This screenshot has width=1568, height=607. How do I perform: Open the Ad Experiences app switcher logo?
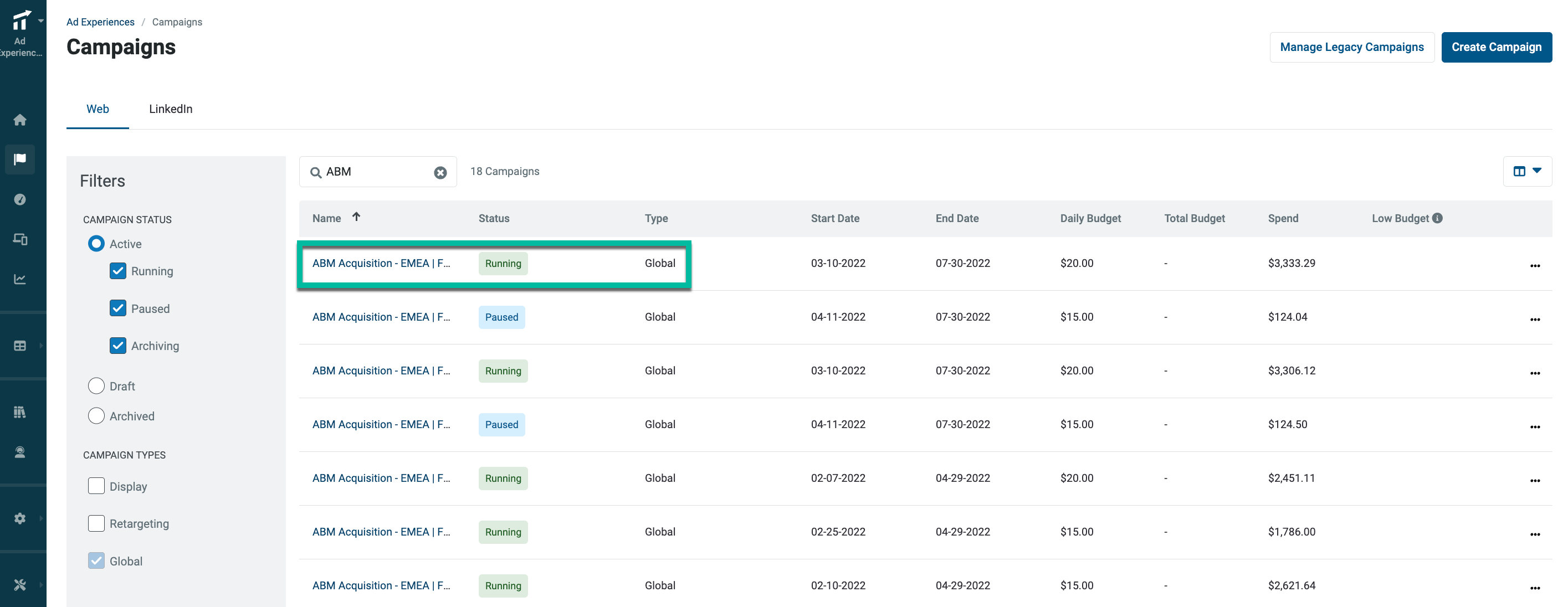[21, 20]
